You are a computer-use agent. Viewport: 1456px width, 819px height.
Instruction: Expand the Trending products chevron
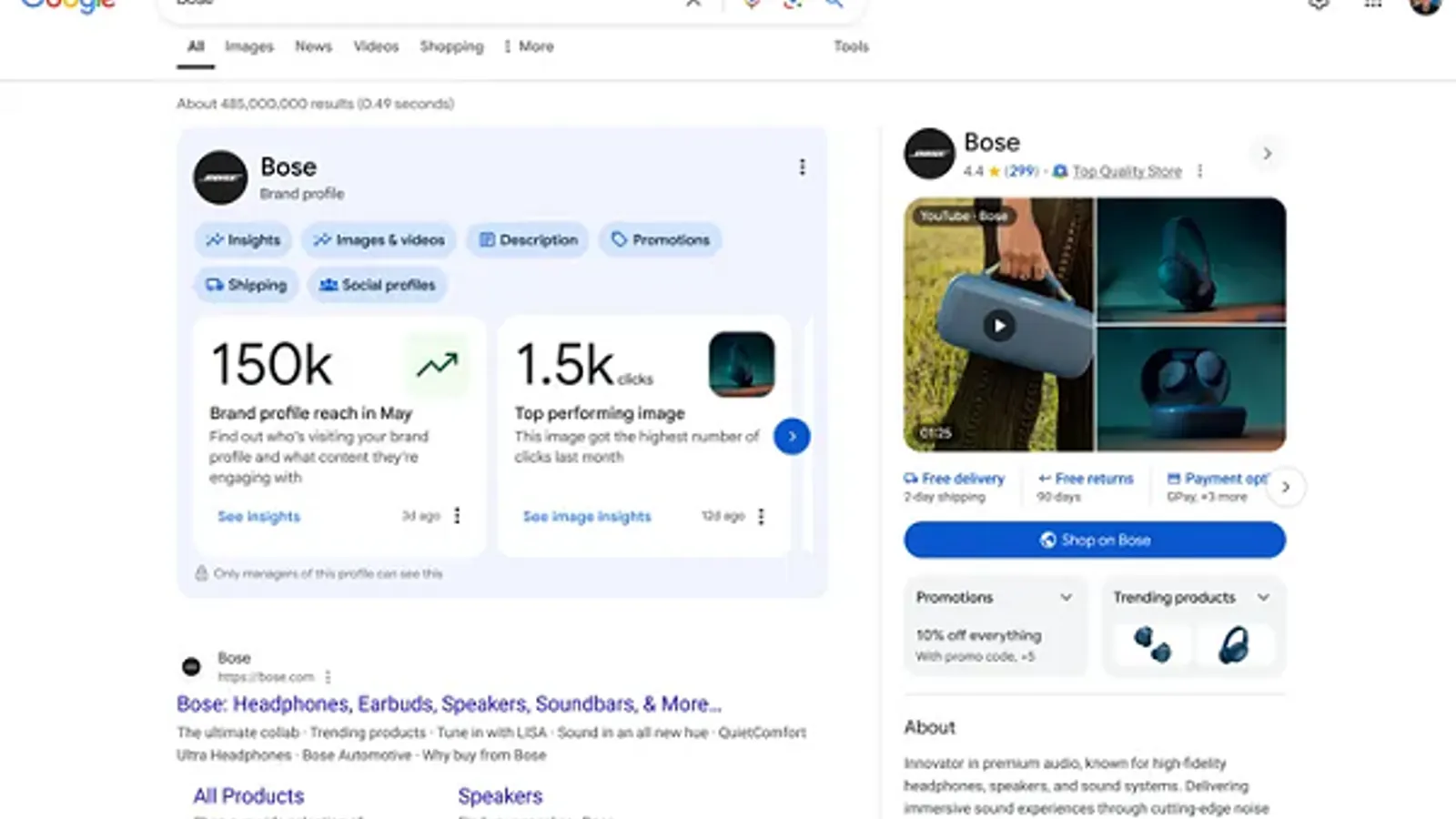[x=1263, y=598]
